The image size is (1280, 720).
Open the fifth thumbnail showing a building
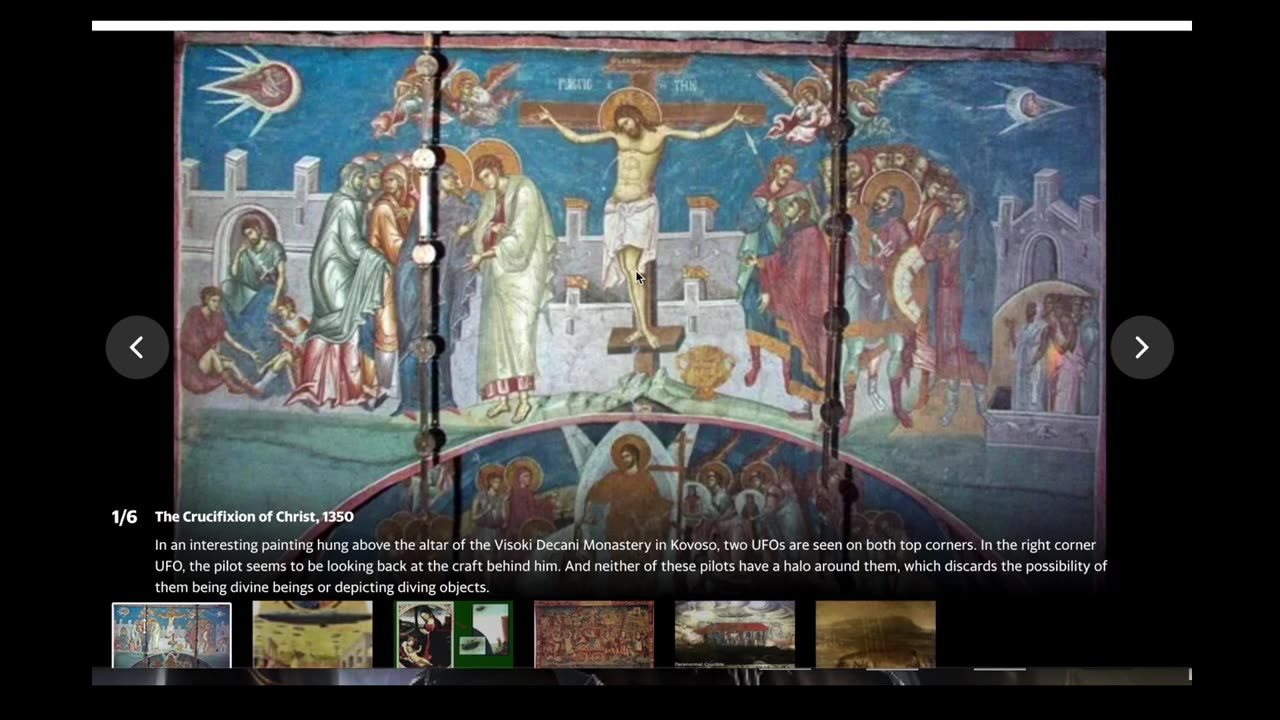[x=735, y=635]
